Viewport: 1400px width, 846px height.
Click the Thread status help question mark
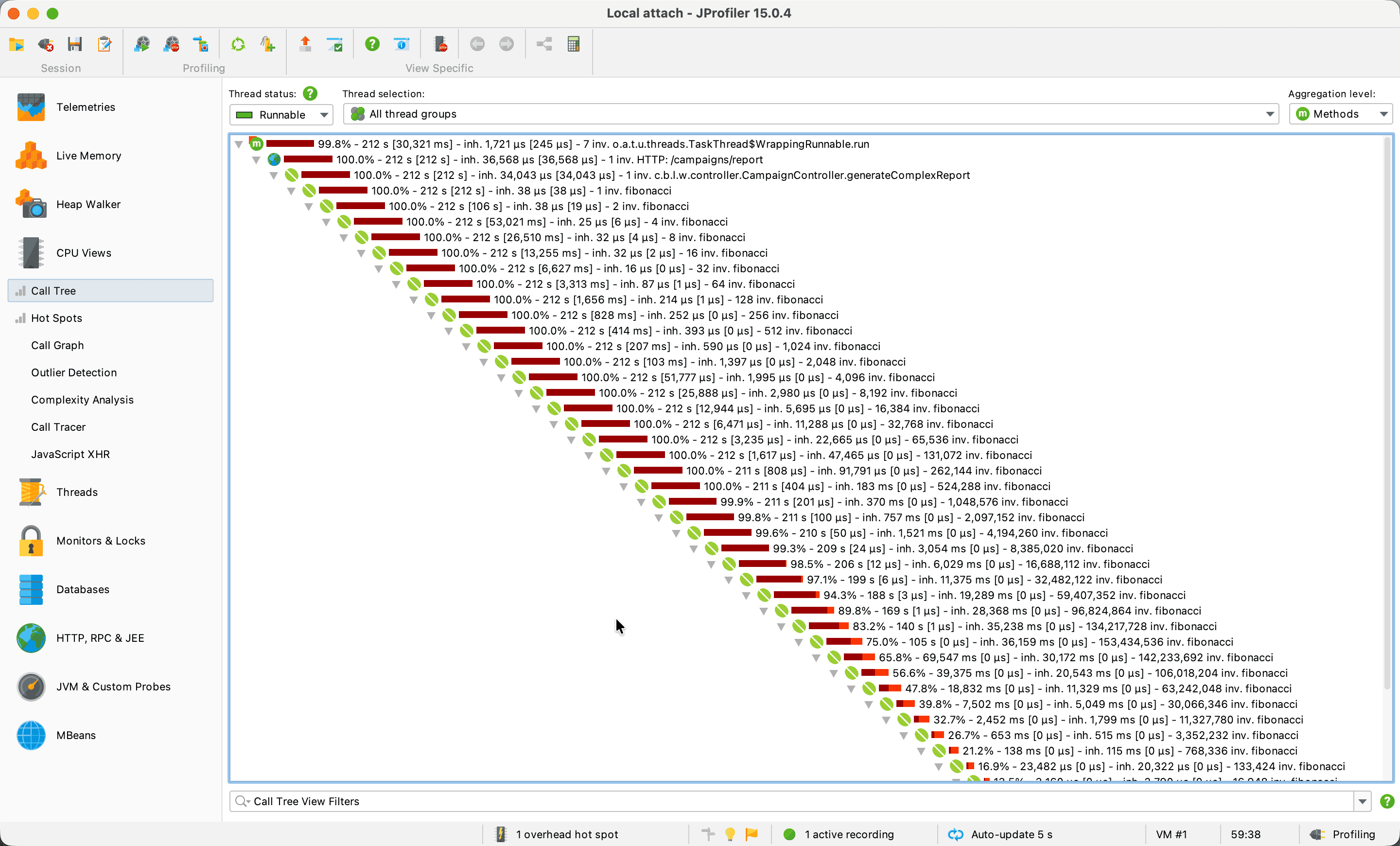(310, 93)
